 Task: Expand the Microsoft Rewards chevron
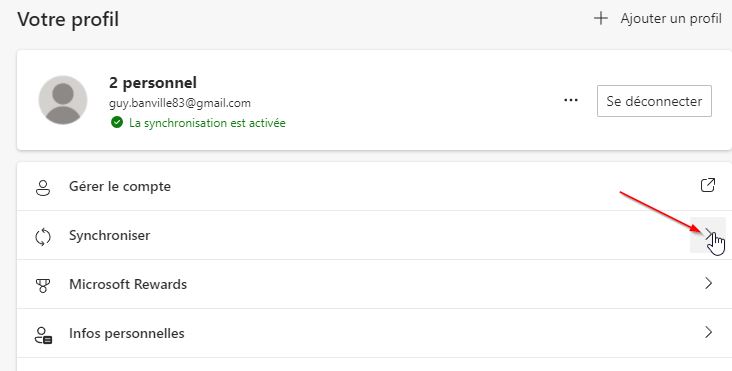pos(709,283)
